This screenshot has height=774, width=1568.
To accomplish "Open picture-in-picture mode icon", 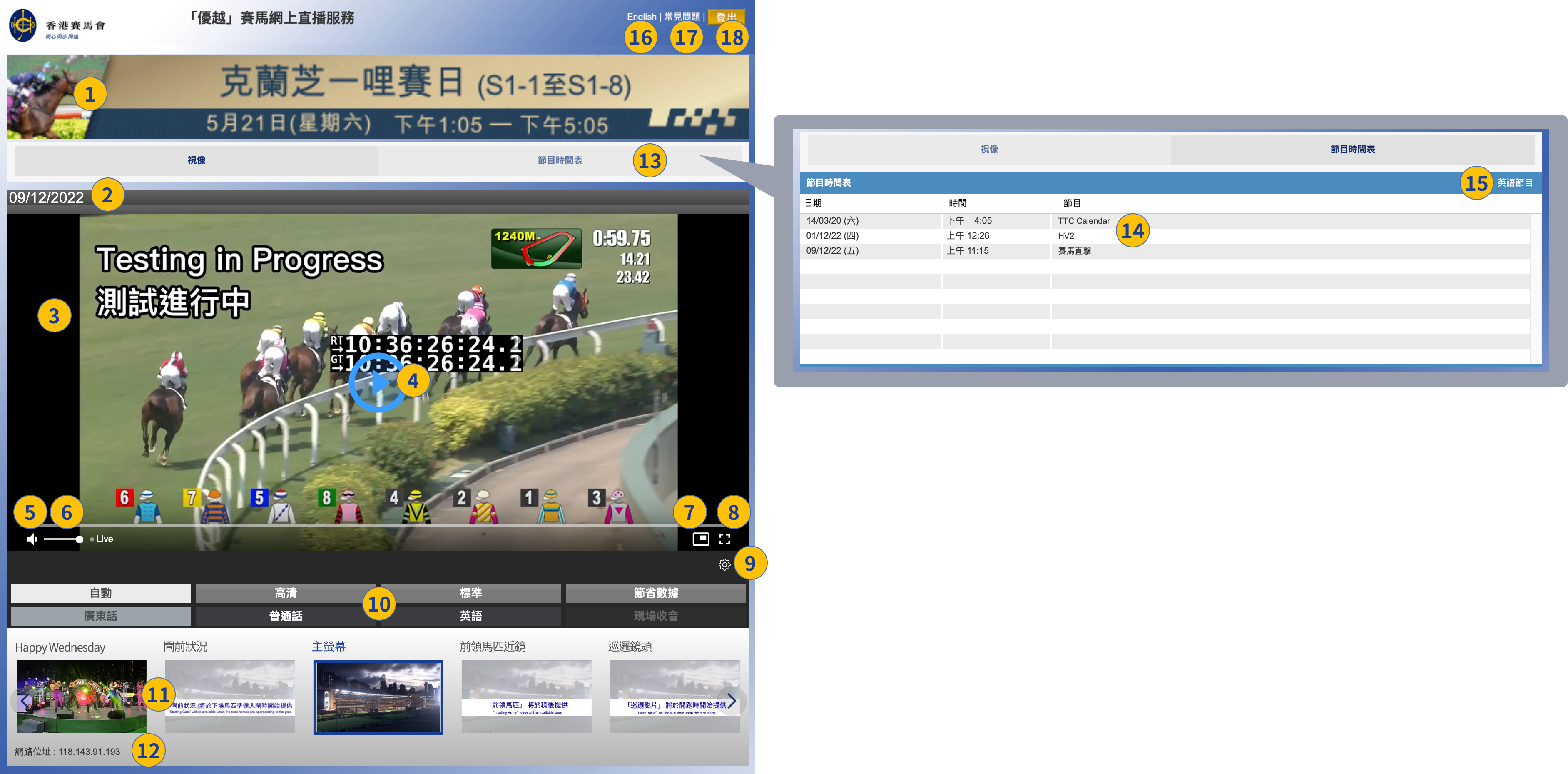I will [x=701, y=539].
